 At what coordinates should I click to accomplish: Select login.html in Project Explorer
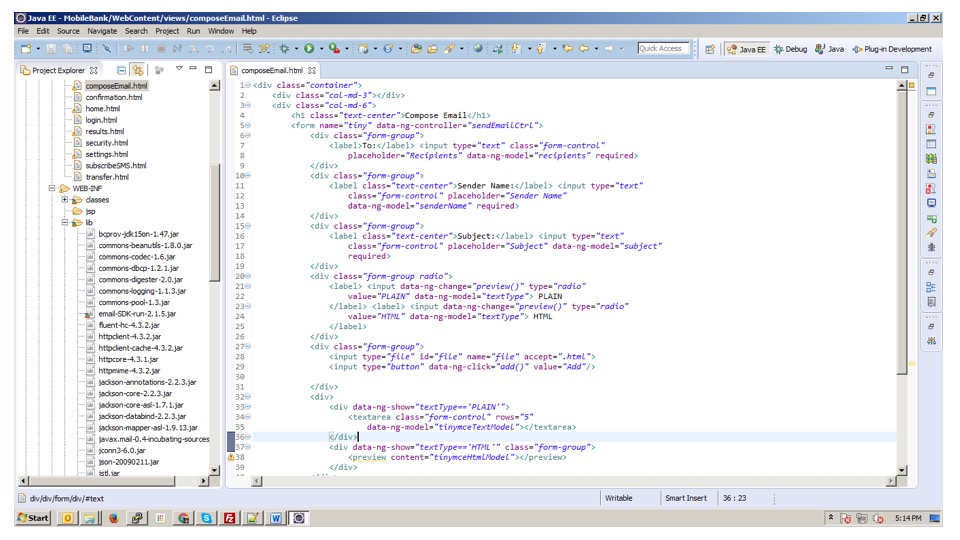coord(101,120)
